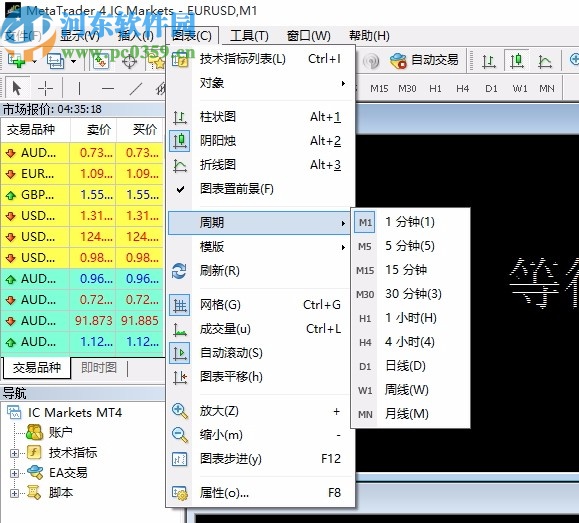Image resolution: width=579 pixels, height=523 pixels.
Task: Open the 图表(C) menu
Action: click(x=192, y=36)
